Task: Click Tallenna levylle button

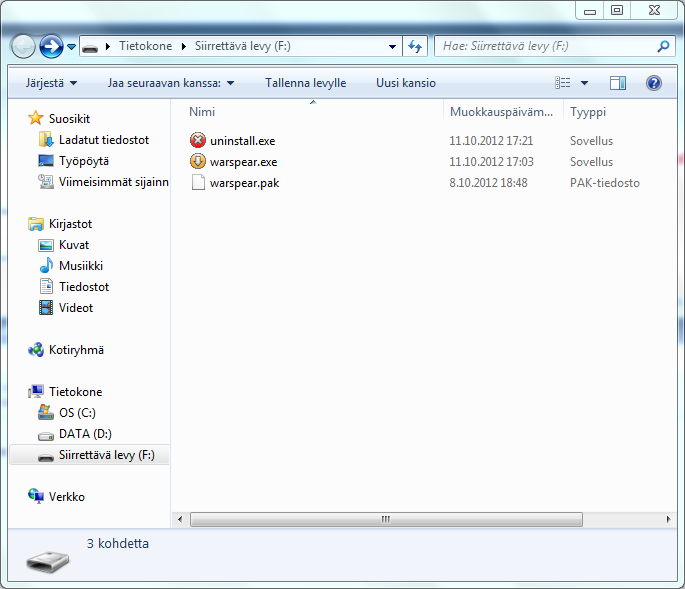Action: pos(305,83)
